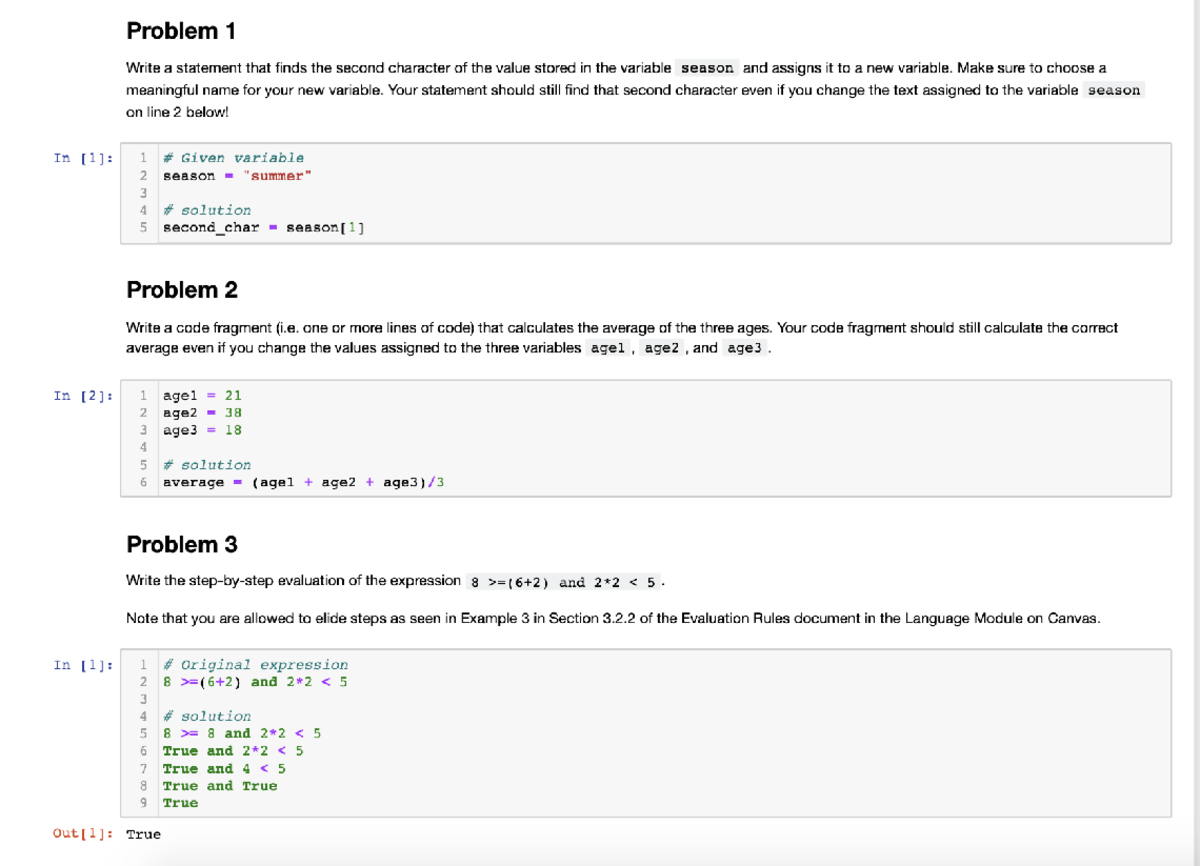
Task: Click the "True and True" code line
Action: (220, 786)
